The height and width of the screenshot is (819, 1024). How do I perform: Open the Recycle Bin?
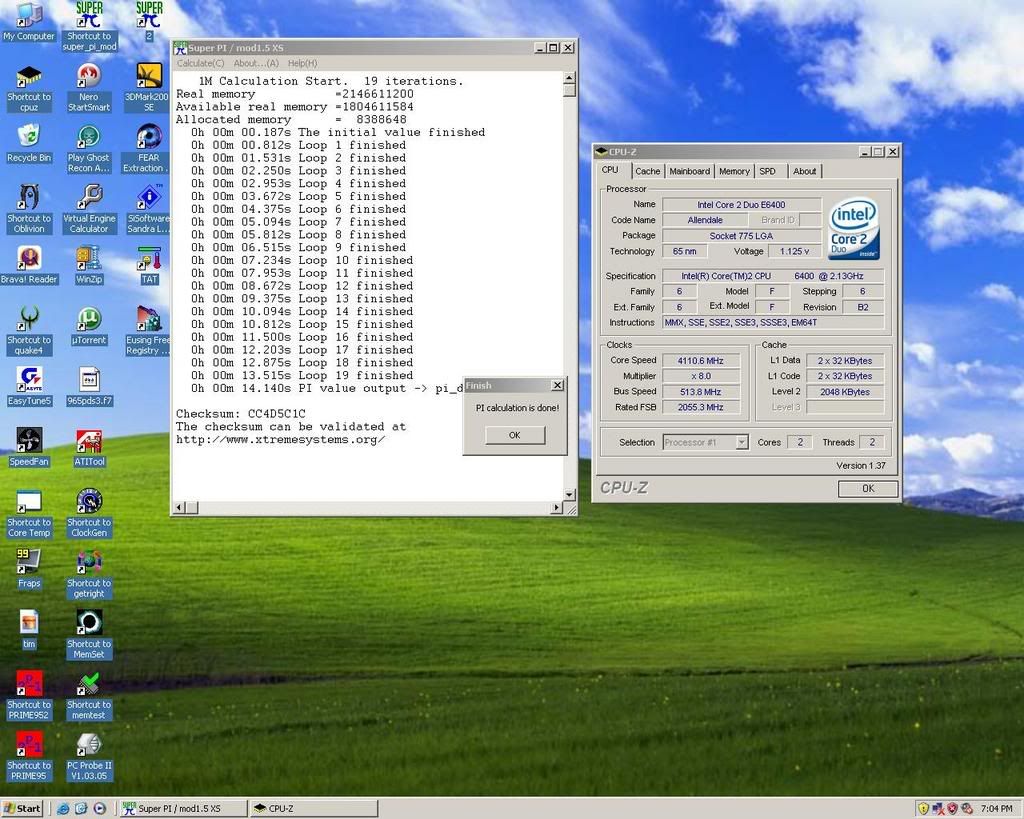click(x=29, y=137)
